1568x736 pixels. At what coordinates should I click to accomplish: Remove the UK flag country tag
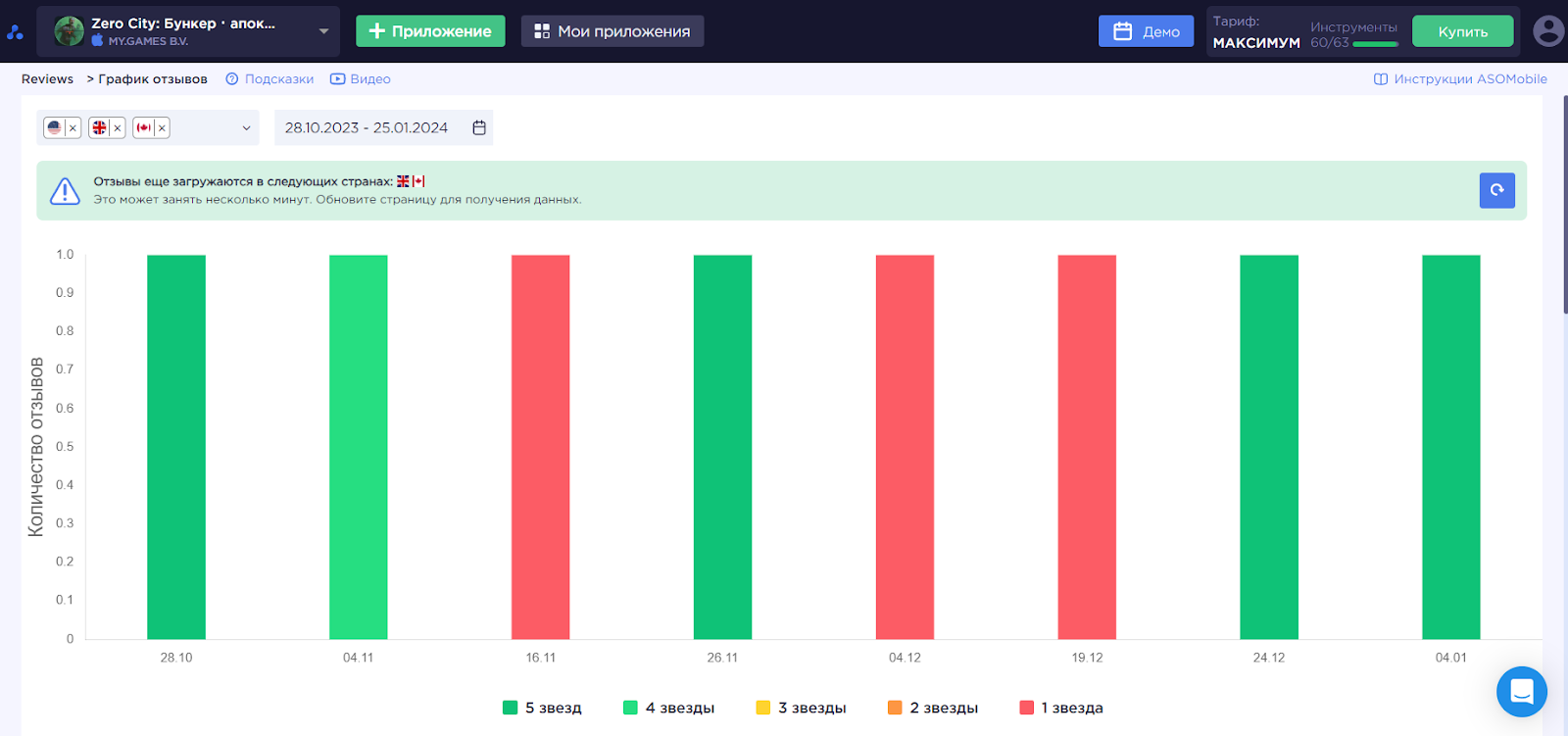coord(117,127)
